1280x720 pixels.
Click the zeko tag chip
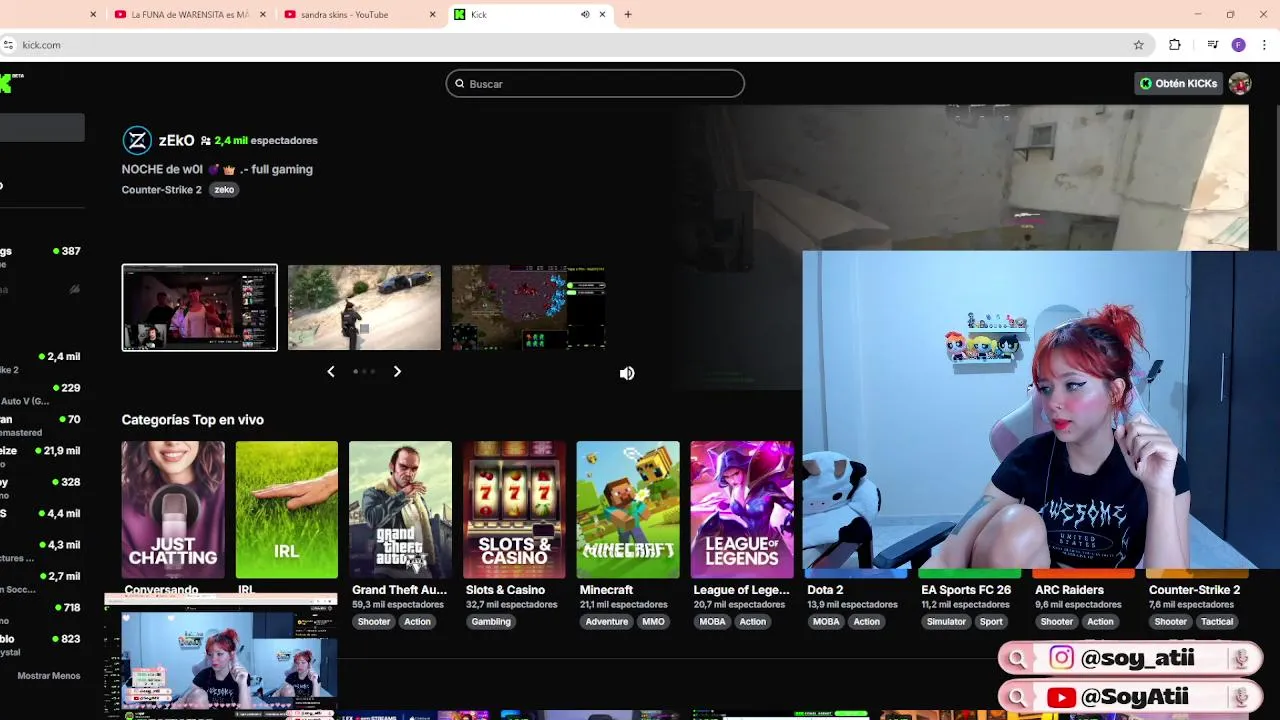224,190
